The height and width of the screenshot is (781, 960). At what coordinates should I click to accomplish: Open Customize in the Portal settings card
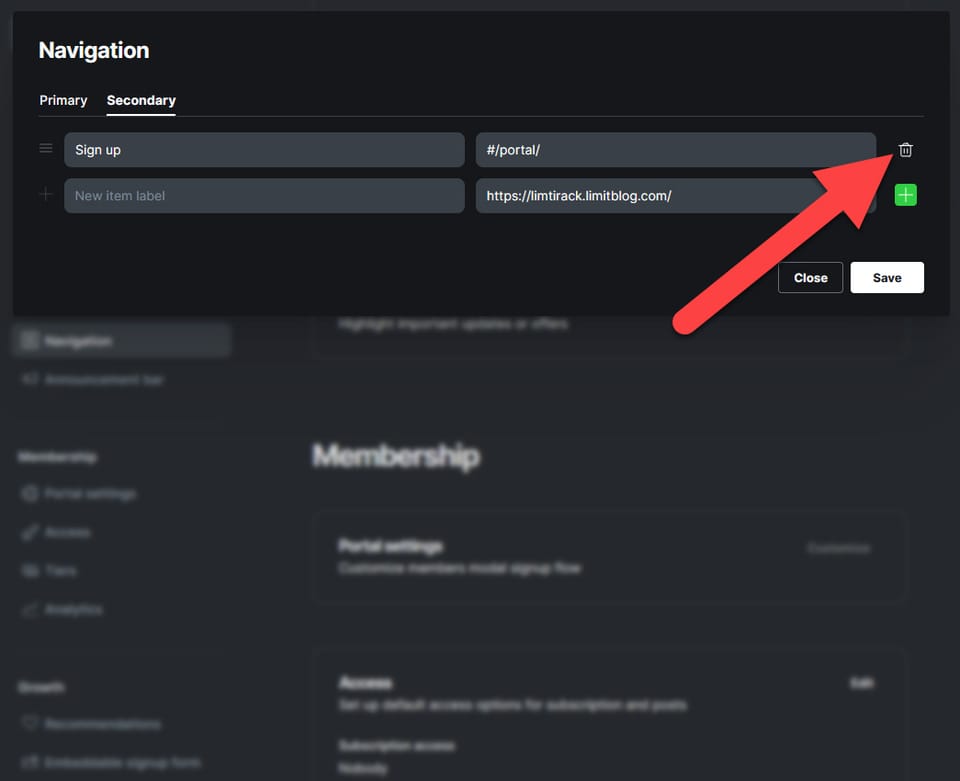(x=838, y=548)
